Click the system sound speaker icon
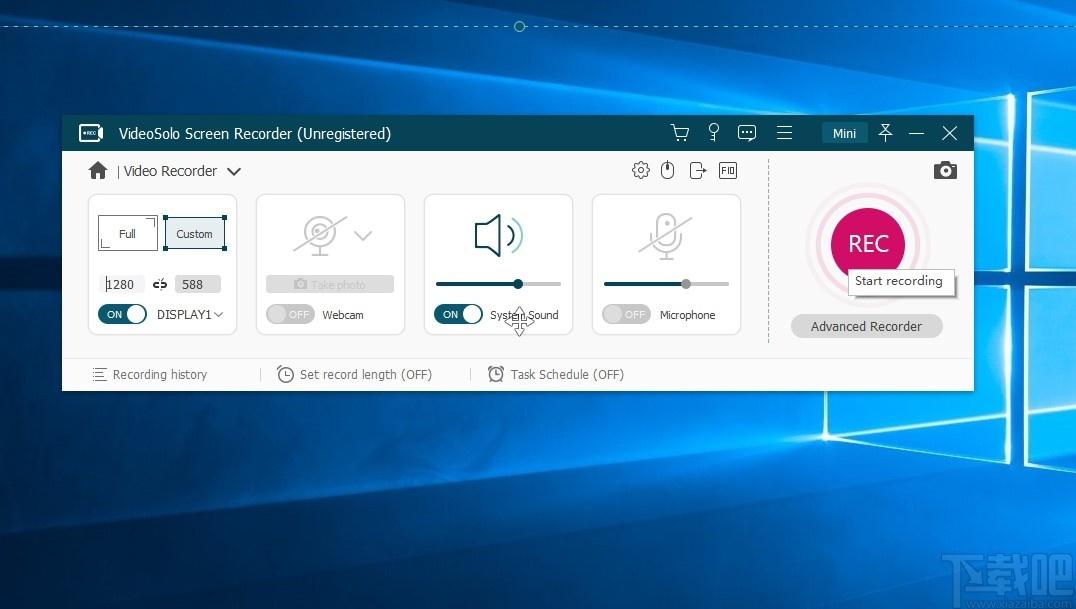1076x609 pixels. tap(498, 235)
